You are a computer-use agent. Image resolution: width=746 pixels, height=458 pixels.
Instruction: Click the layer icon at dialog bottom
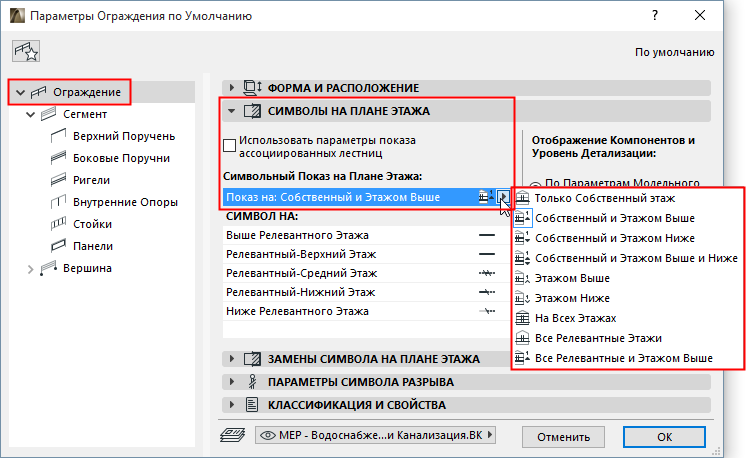[x=233, y=435]
